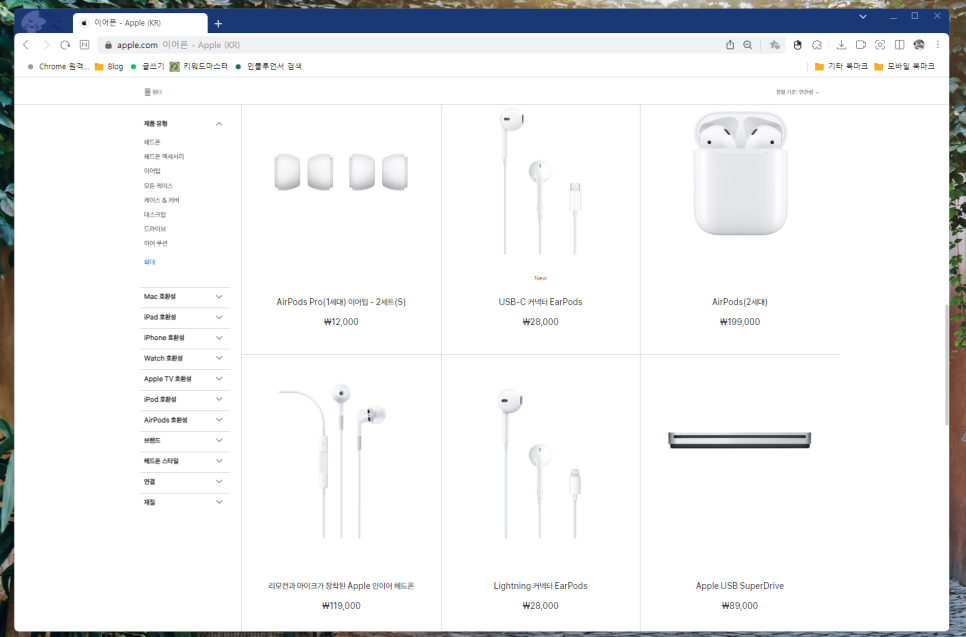This screenshot has width=966, height=637.
Task: Open the tab search chevron in title bar
Action: (863, 17)
